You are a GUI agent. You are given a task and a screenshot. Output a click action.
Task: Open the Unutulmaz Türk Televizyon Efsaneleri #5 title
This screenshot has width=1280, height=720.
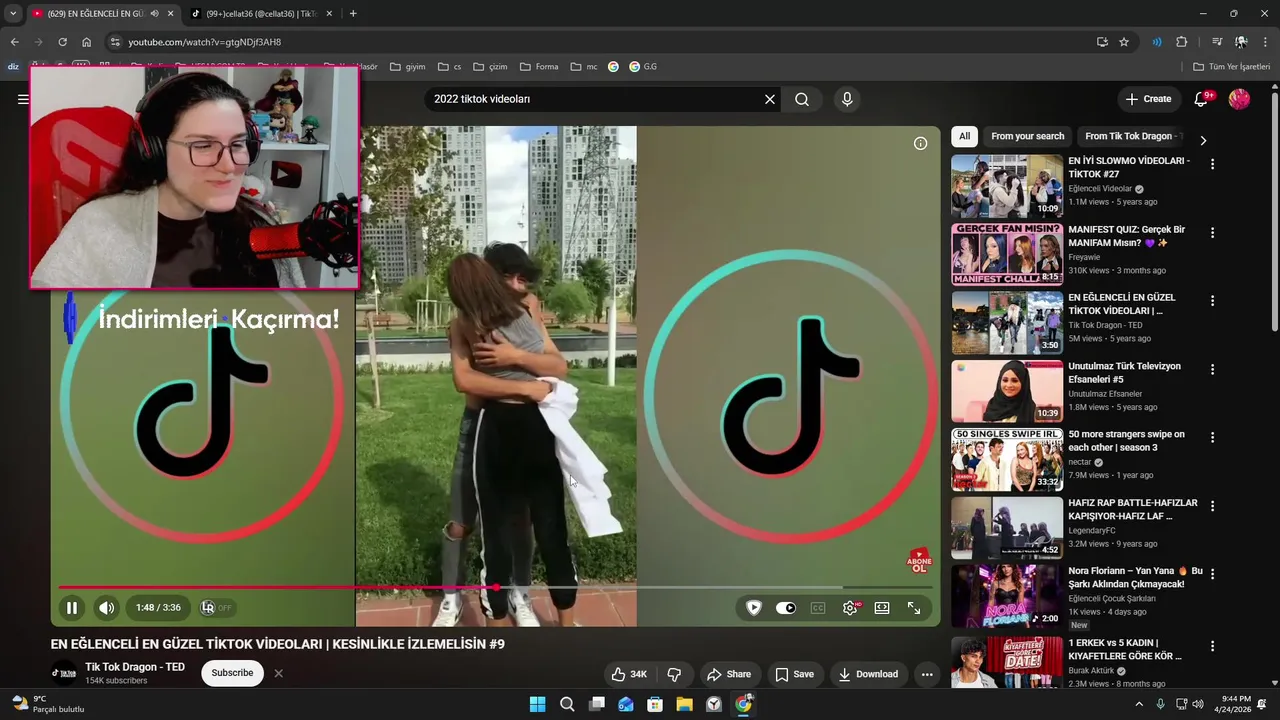1124,373
